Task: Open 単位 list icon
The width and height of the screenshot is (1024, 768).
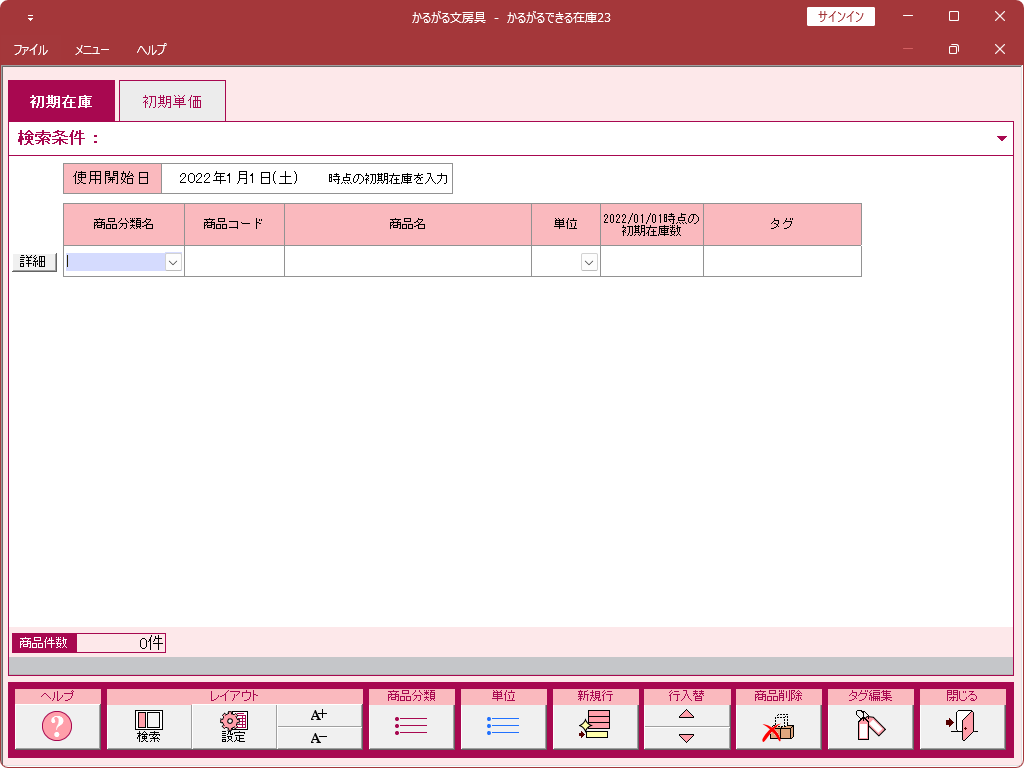Action: [x=503, y=726]
